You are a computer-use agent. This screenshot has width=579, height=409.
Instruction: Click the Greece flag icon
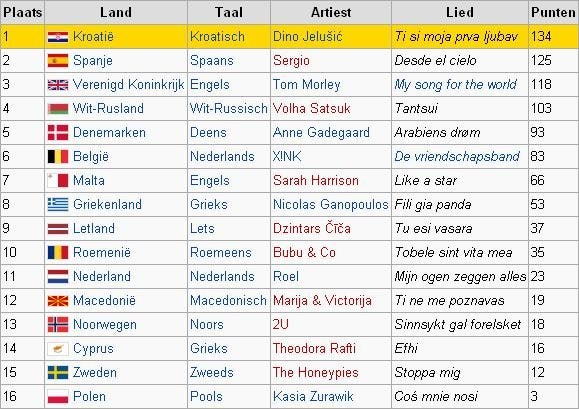(x=58, y=204)
